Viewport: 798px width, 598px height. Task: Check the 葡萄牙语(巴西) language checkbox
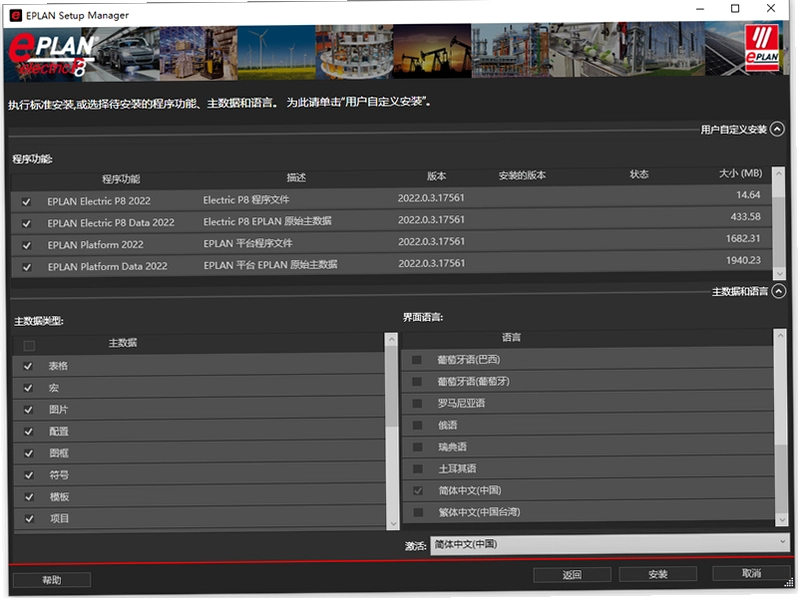tap(416, 360)
